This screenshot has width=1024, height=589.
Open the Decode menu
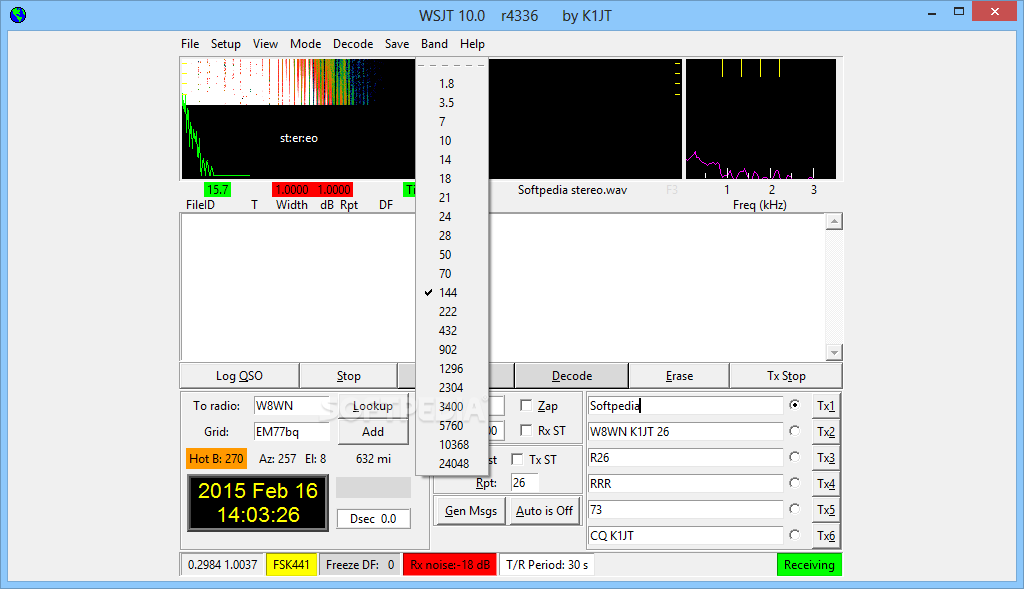tap(353, 44)
